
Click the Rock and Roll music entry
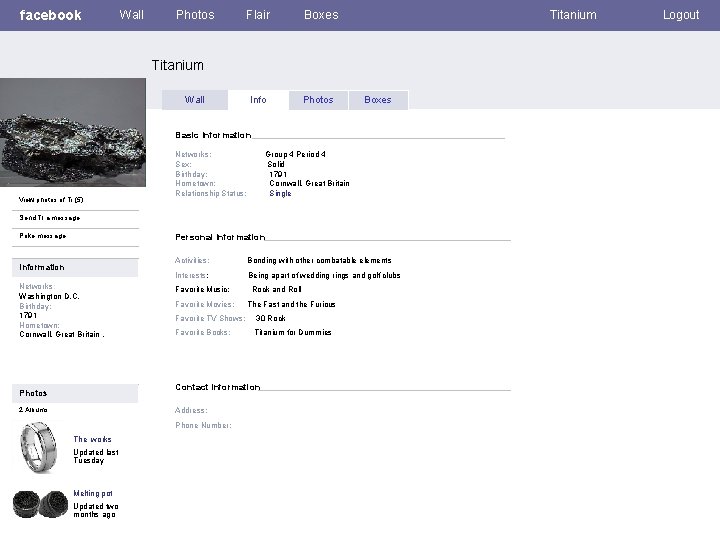pos(277,289)
